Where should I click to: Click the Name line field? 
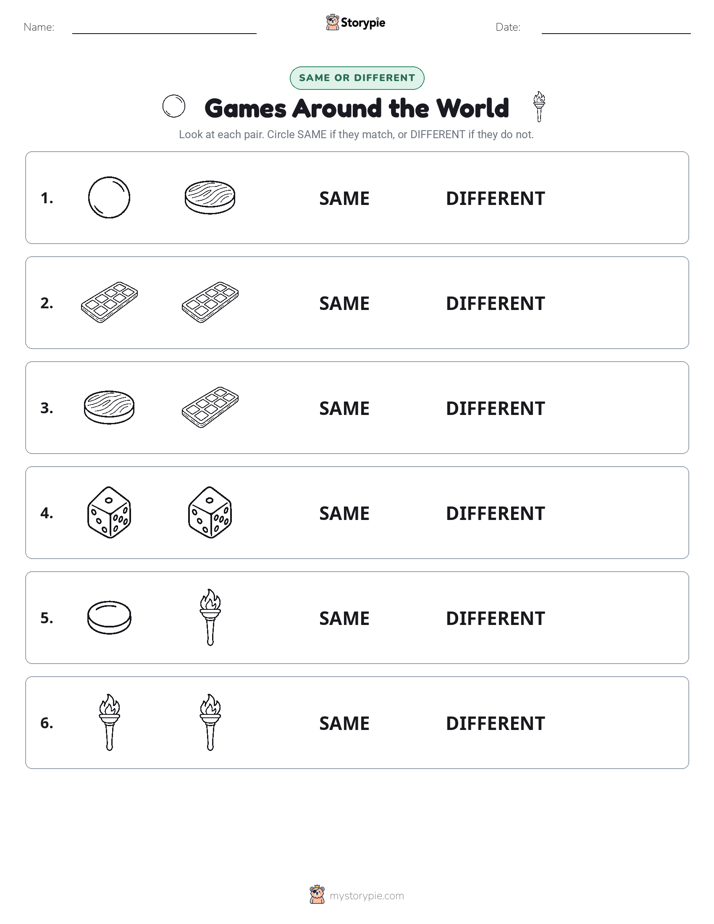pyautogui.click(x=164, y=27)
